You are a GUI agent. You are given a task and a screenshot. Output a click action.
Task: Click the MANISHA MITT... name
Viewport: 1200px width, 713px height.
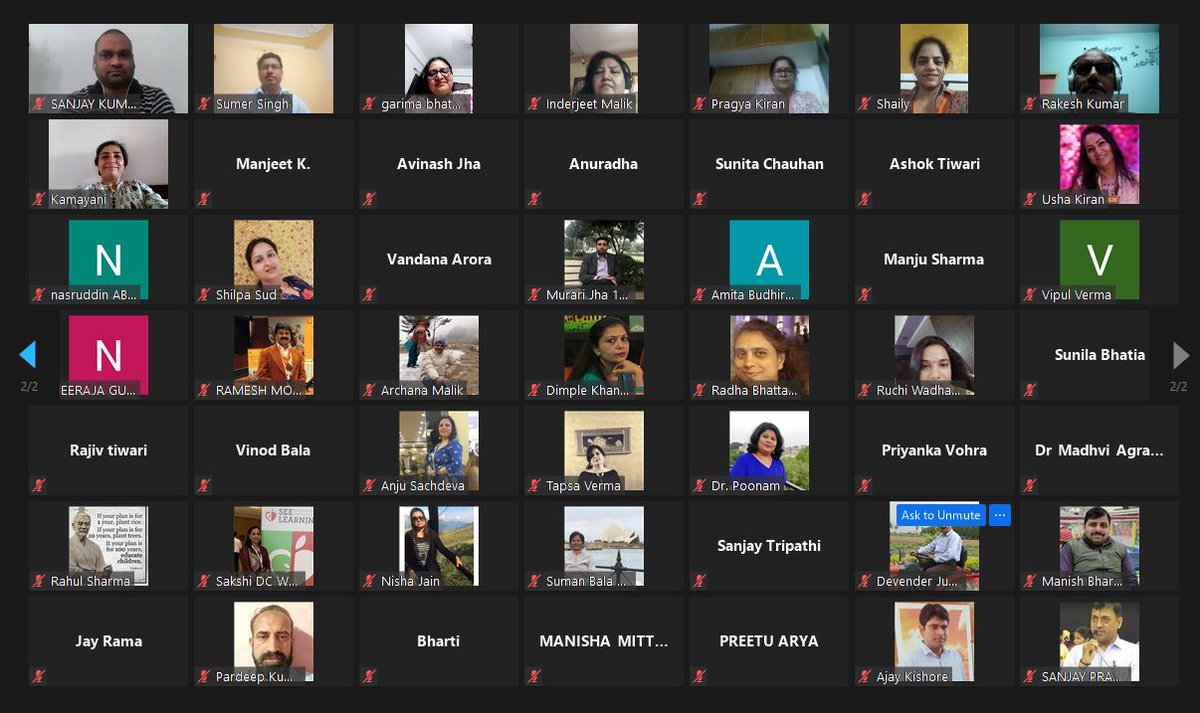[x=604, y=641]
